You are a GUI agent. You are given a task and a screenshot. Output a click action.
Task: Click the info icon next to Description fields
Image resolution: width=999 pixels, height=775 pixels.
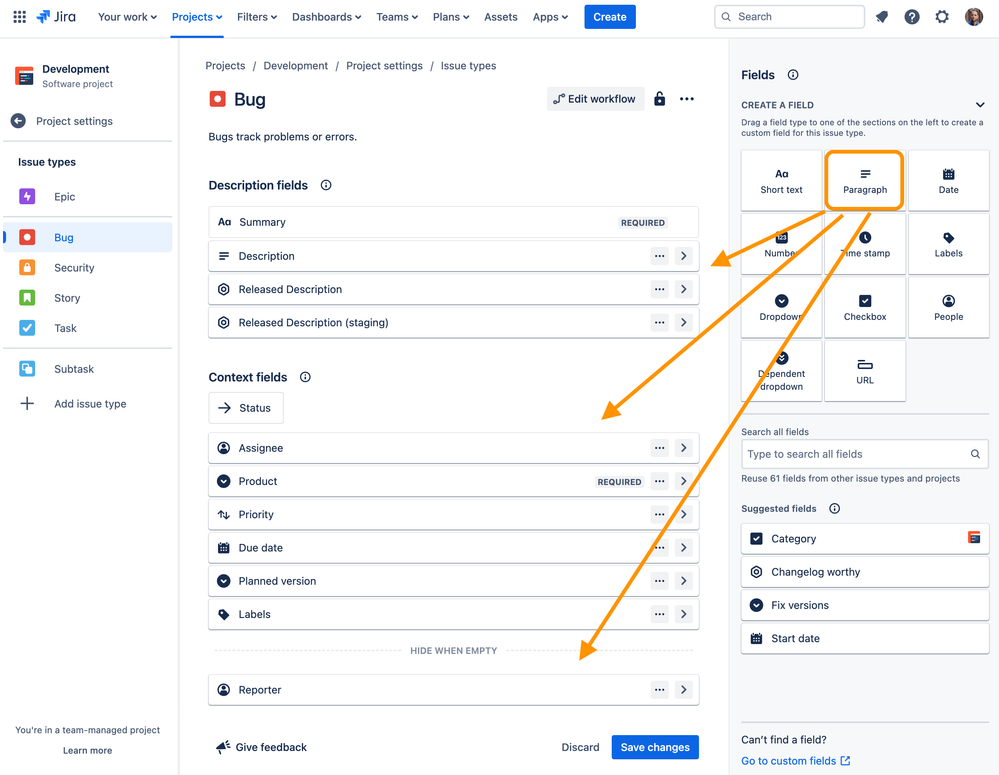pos(326,185)
